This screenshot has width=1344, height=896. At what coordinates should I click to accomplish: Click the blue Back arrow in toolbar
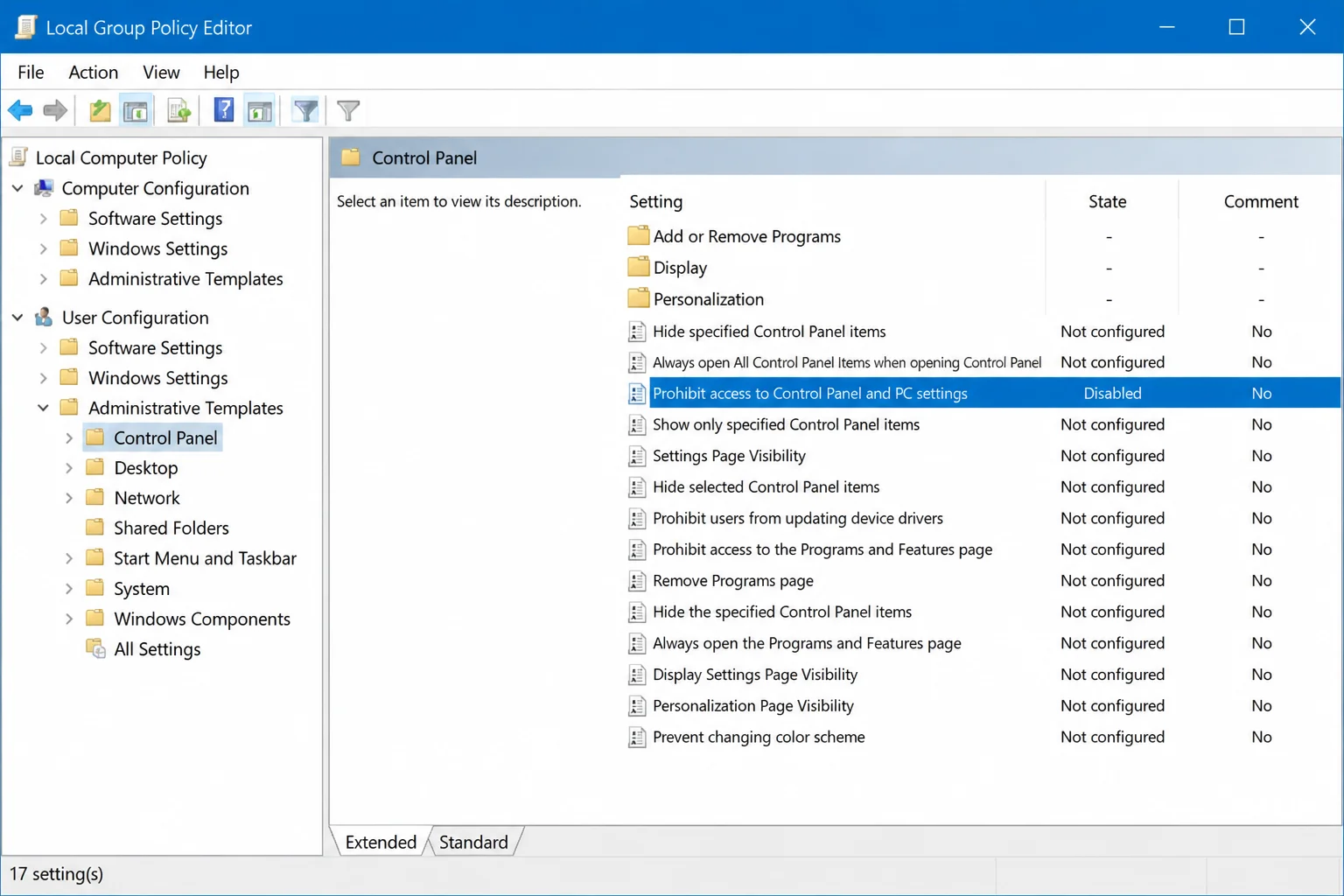(x=20, y=110)
